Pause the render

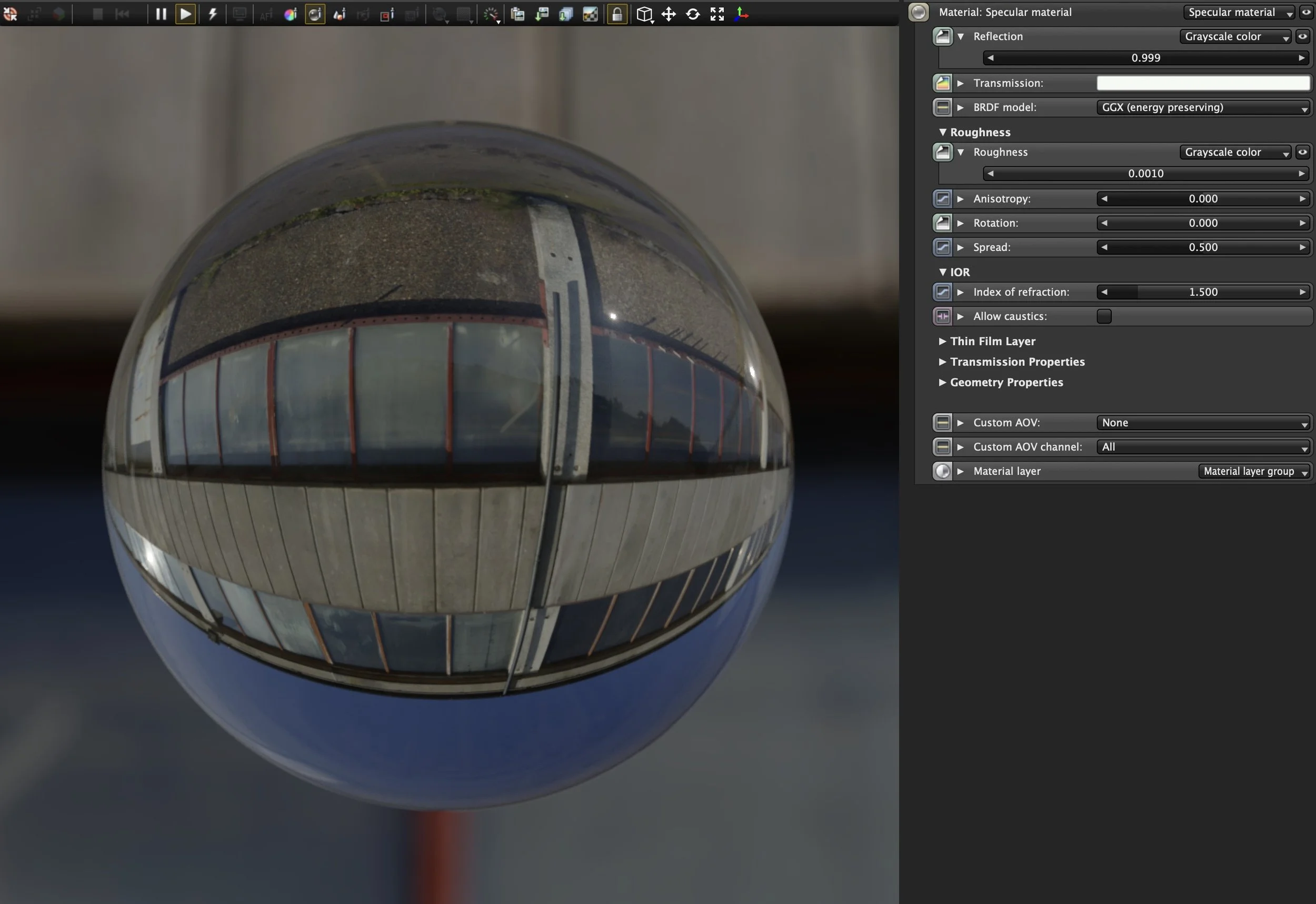pos(161,14)
